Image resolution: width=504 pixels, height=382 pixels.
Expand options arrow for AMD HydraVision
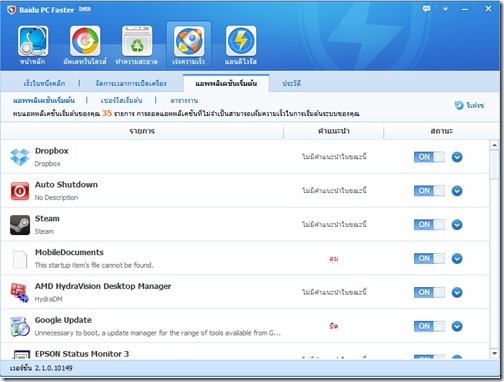pyautogui.click(x=457, y=292)
